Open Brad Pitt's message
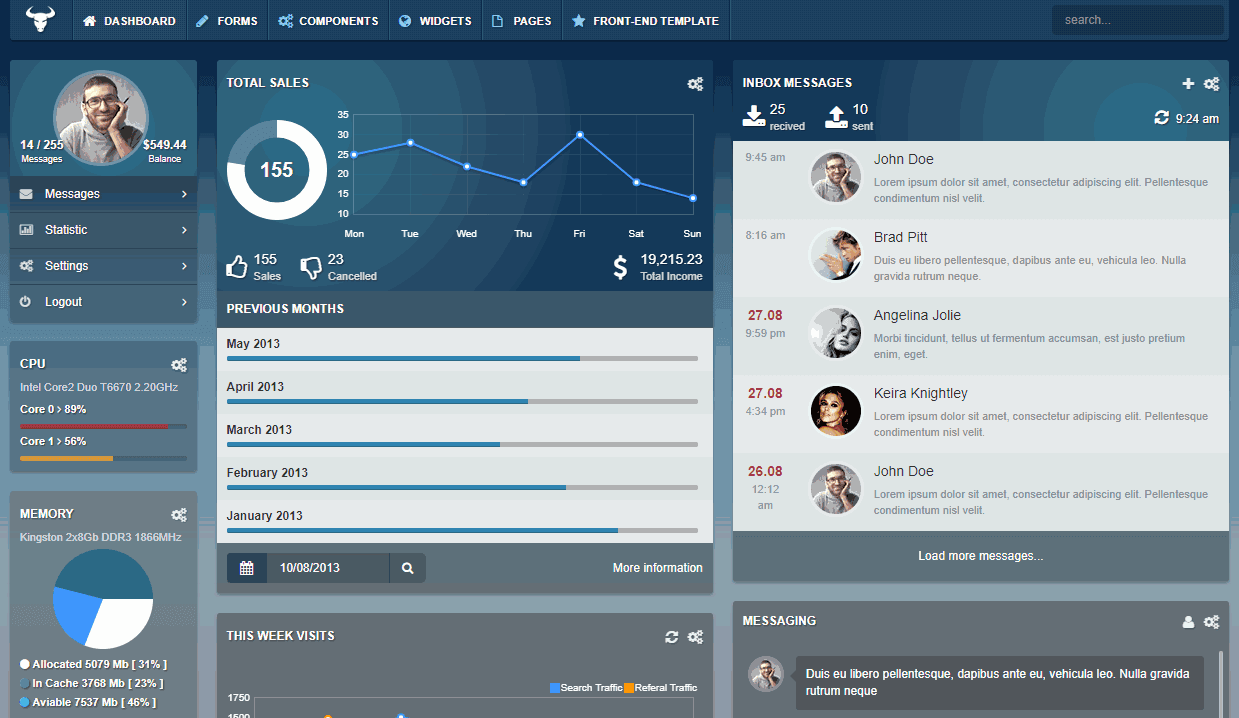Viewport: 1239px width, 718px height. 981,258
